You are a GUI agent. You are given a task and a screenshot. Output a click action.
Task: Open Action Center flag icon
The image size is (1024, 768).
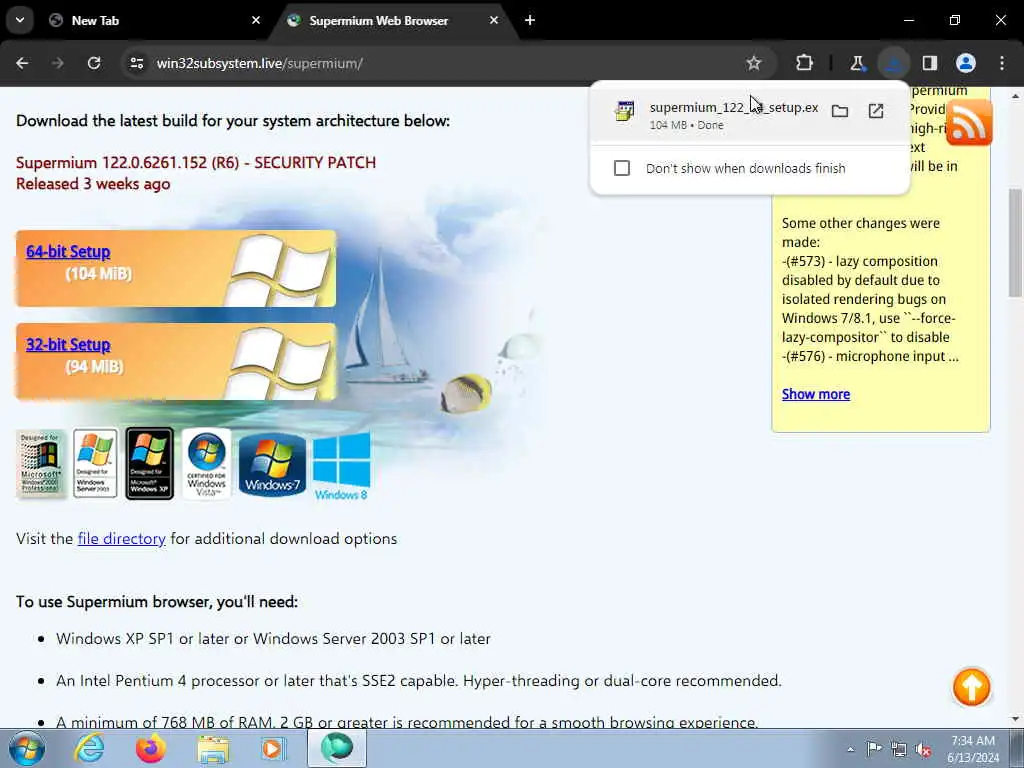[x=874, y=748]
